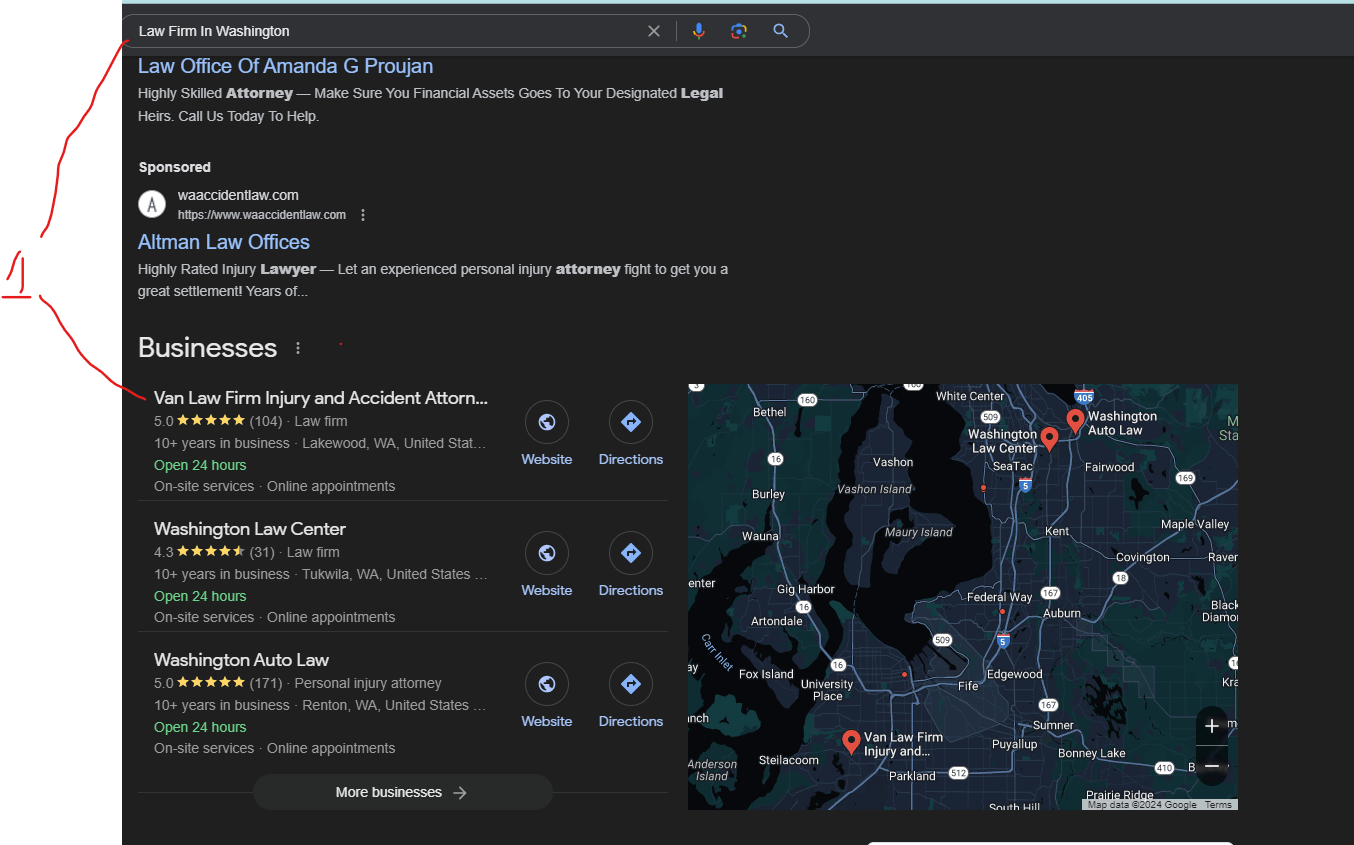Viewport: 1354px width, 845px height.
Task: Open Van Law Firm Injury and Accident listing
Action: click(x=321, y=398)
